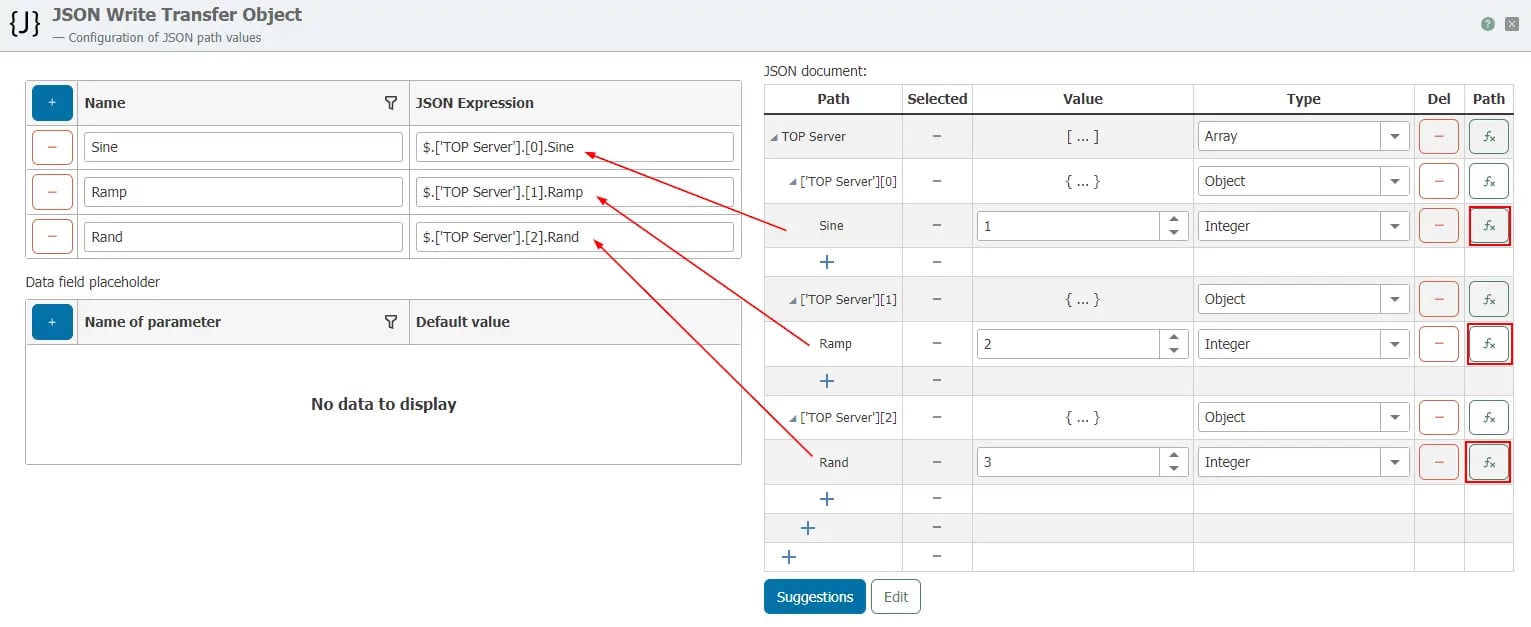The height and width of the screenshot is (627, 1531).
Task: Open the path function editor for Rand value
Action: click(x=1489, y=461)
